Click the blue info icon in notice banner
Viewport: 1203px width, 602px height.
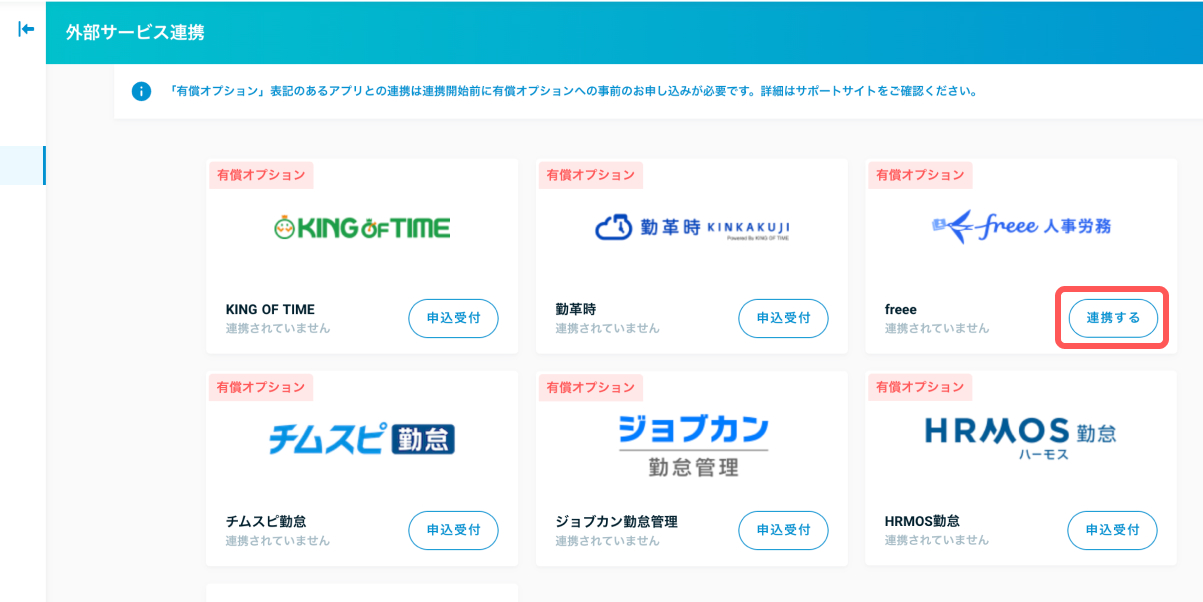[x=141, y=92]
